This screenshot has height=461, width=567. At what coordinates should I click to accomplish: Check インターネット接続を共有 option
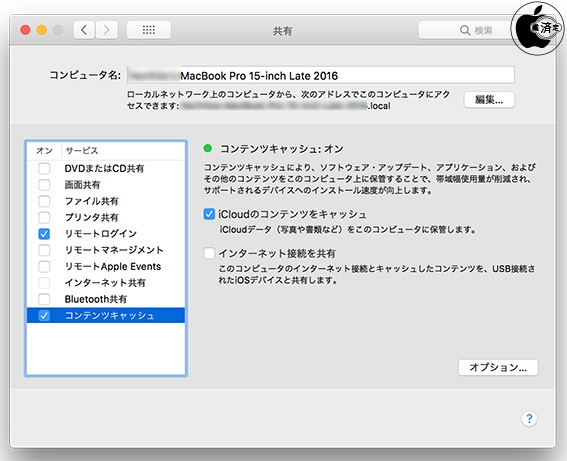(209, 253)
